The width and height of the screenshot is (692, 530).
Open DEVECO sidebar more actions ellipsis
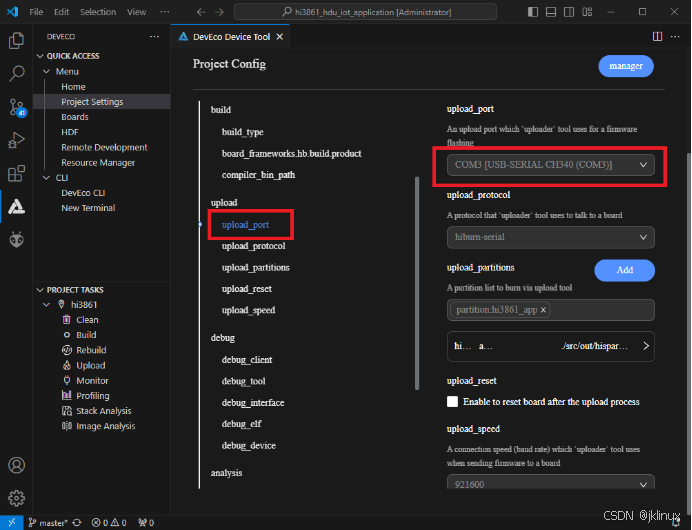[x=154, y=36]
